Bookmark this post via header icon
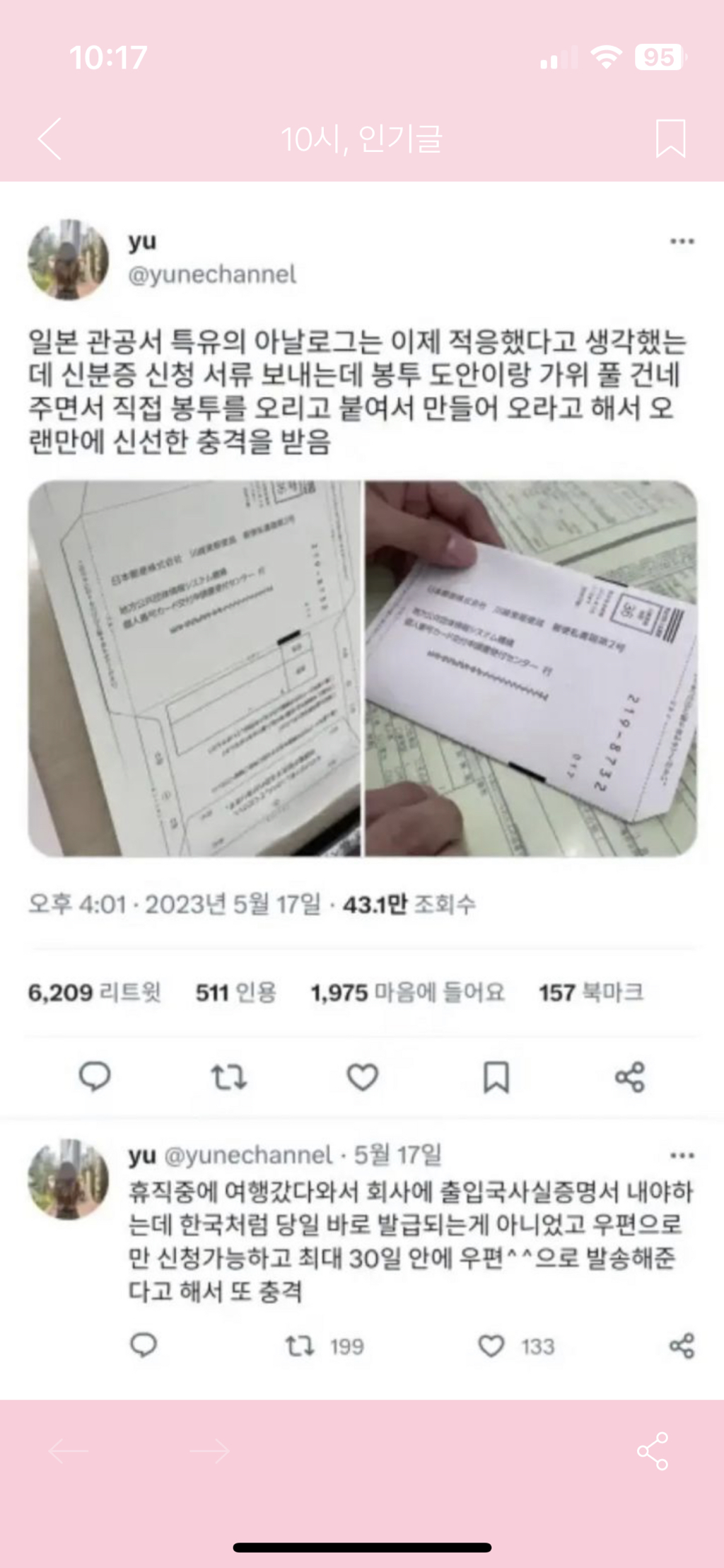The height and width of the screenshot is (1568, 724). pyautogui.click(x=670, y=138)
